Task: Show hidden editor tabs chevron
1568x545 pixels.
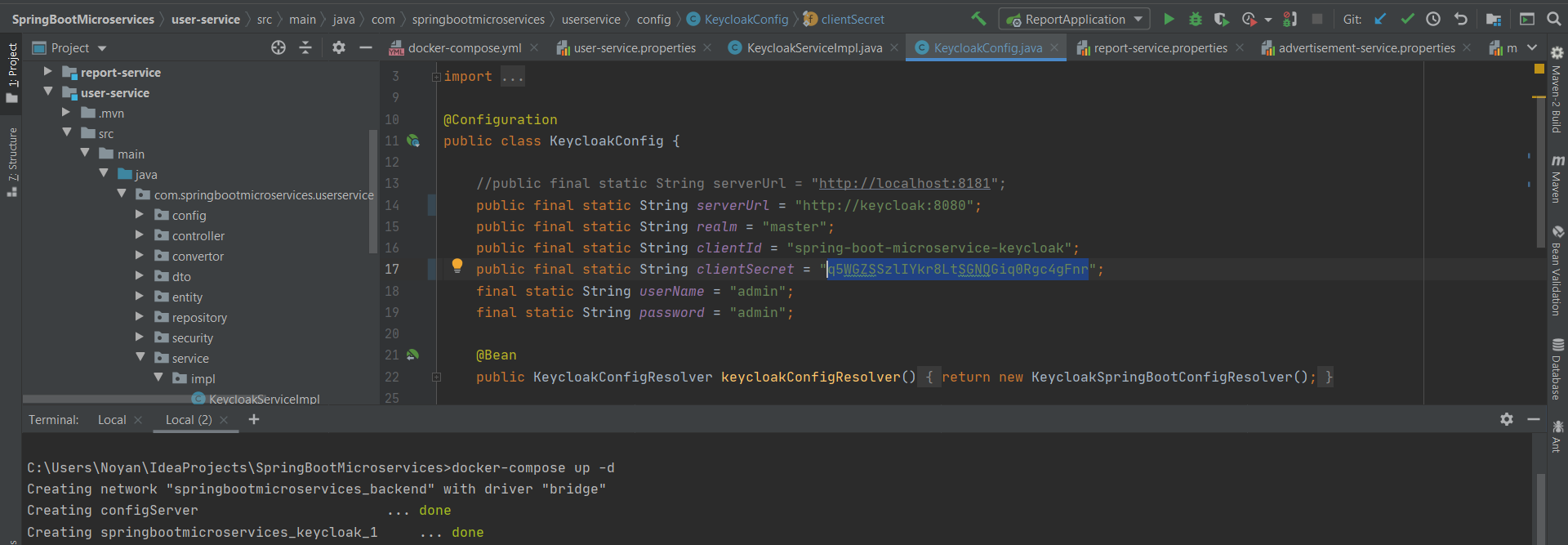Action: coord(1532,47)
